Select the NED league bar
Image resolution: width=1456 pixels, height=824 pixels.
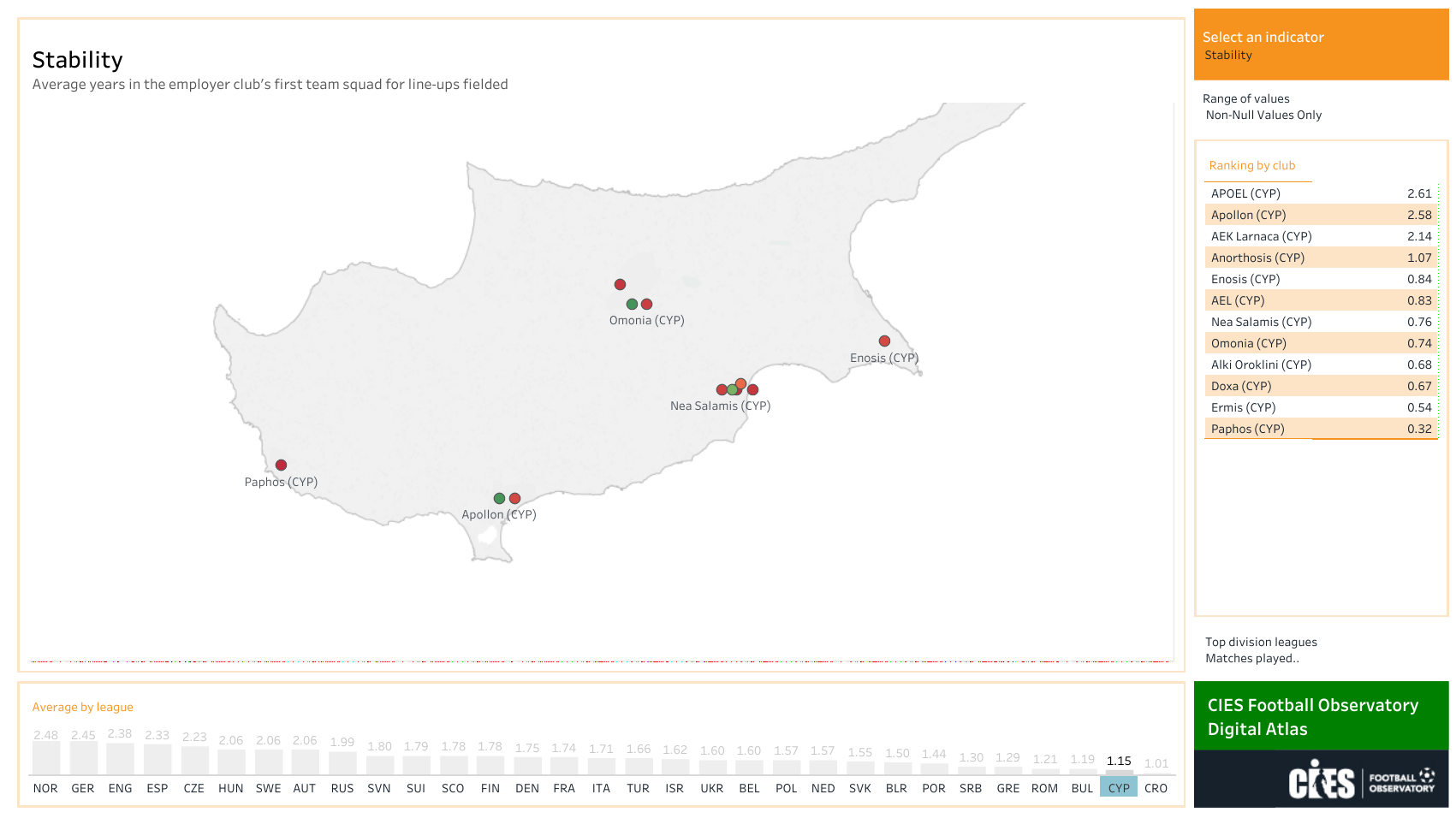pos(823,768)
